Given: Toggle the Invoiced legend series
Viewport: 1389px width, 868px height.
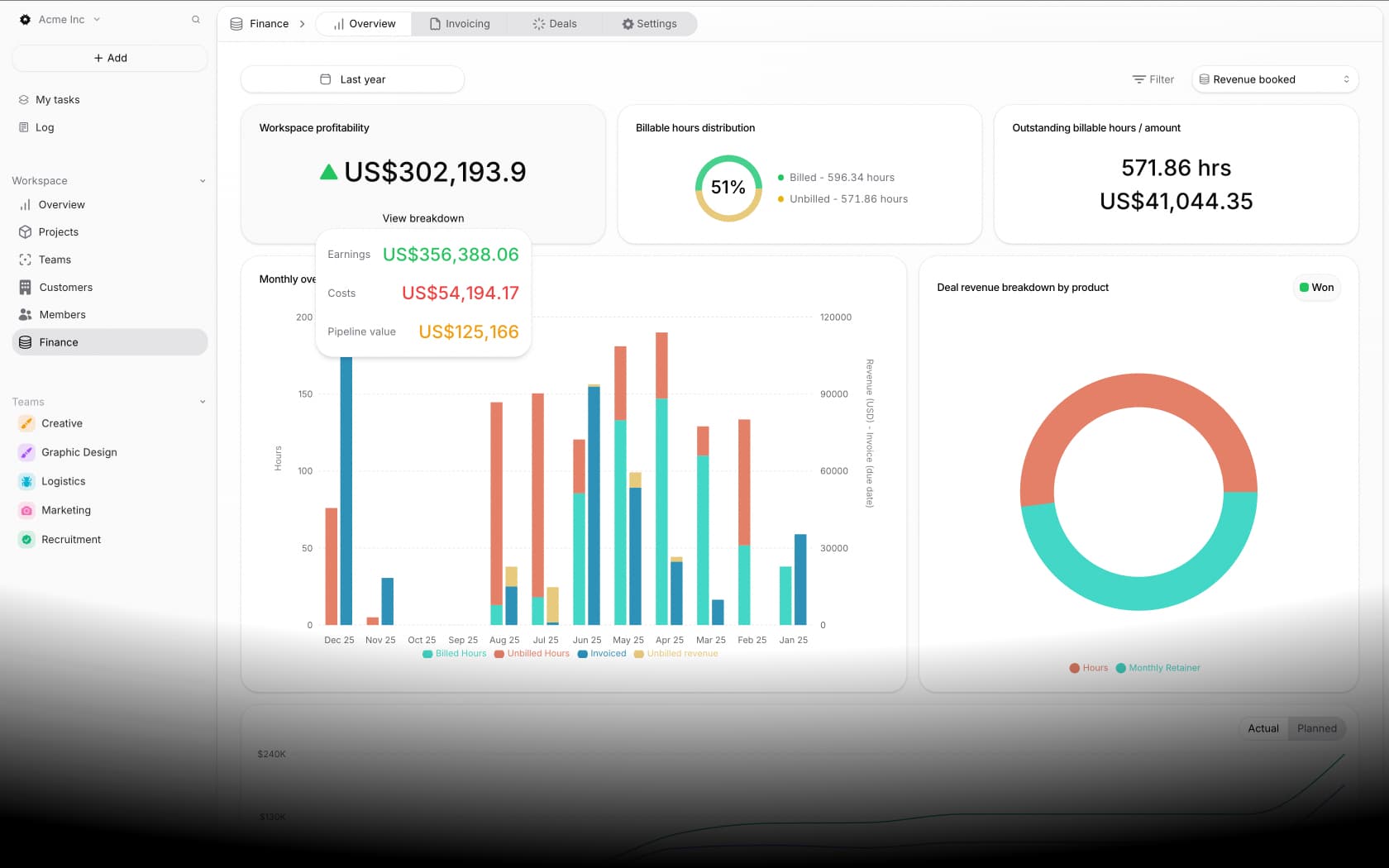Looking at the screenshot, I should point(602,654).
